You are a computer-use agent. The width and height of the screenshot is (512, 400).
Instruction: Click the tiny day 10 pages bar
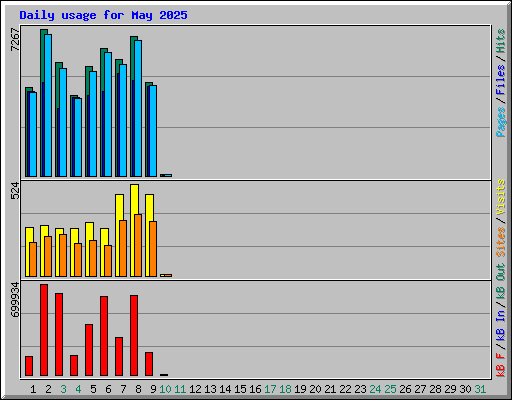[168, 175]
